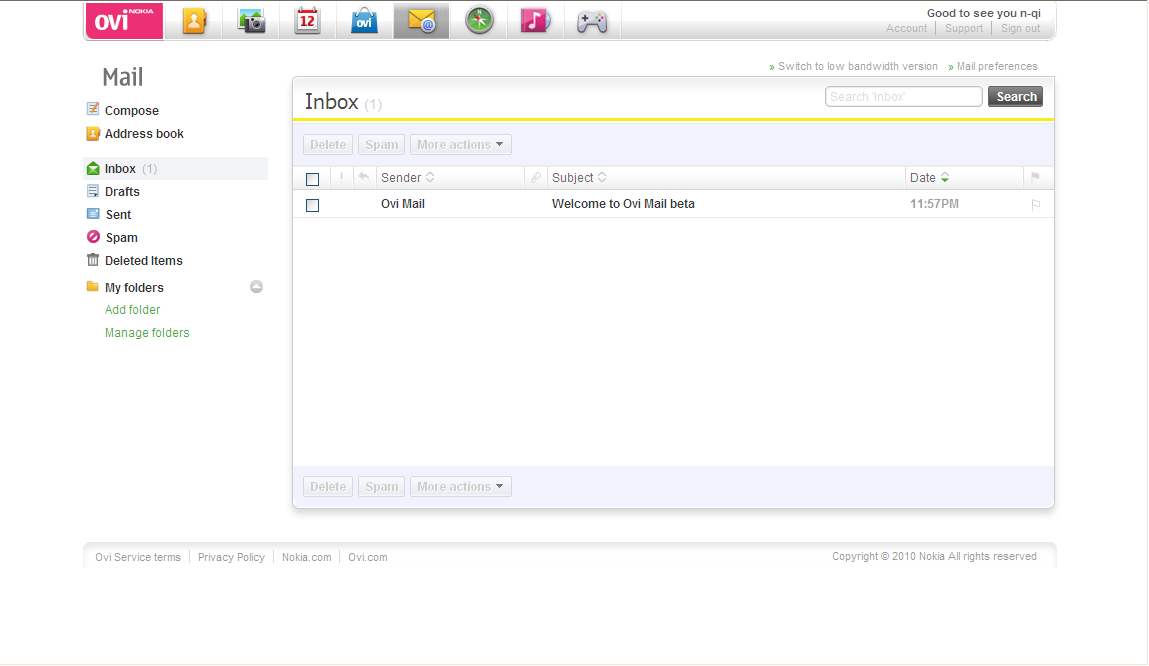Open the Support link
This screenshot has width=1149, height=666.
click(964, 28)
